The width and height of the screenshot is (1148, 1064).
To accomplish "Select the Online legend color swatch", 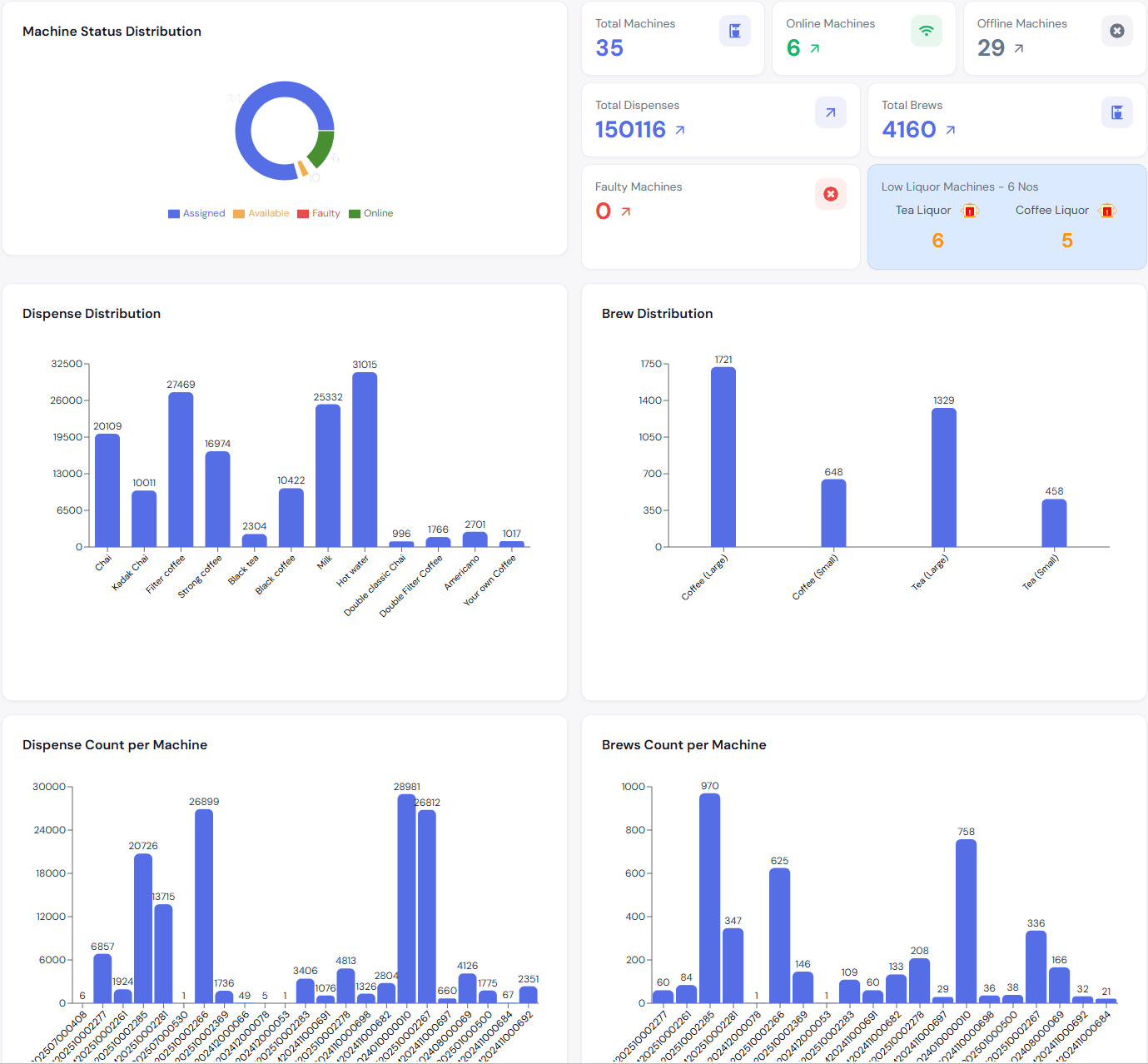I will pyautogui.click(x=355, y=214).
